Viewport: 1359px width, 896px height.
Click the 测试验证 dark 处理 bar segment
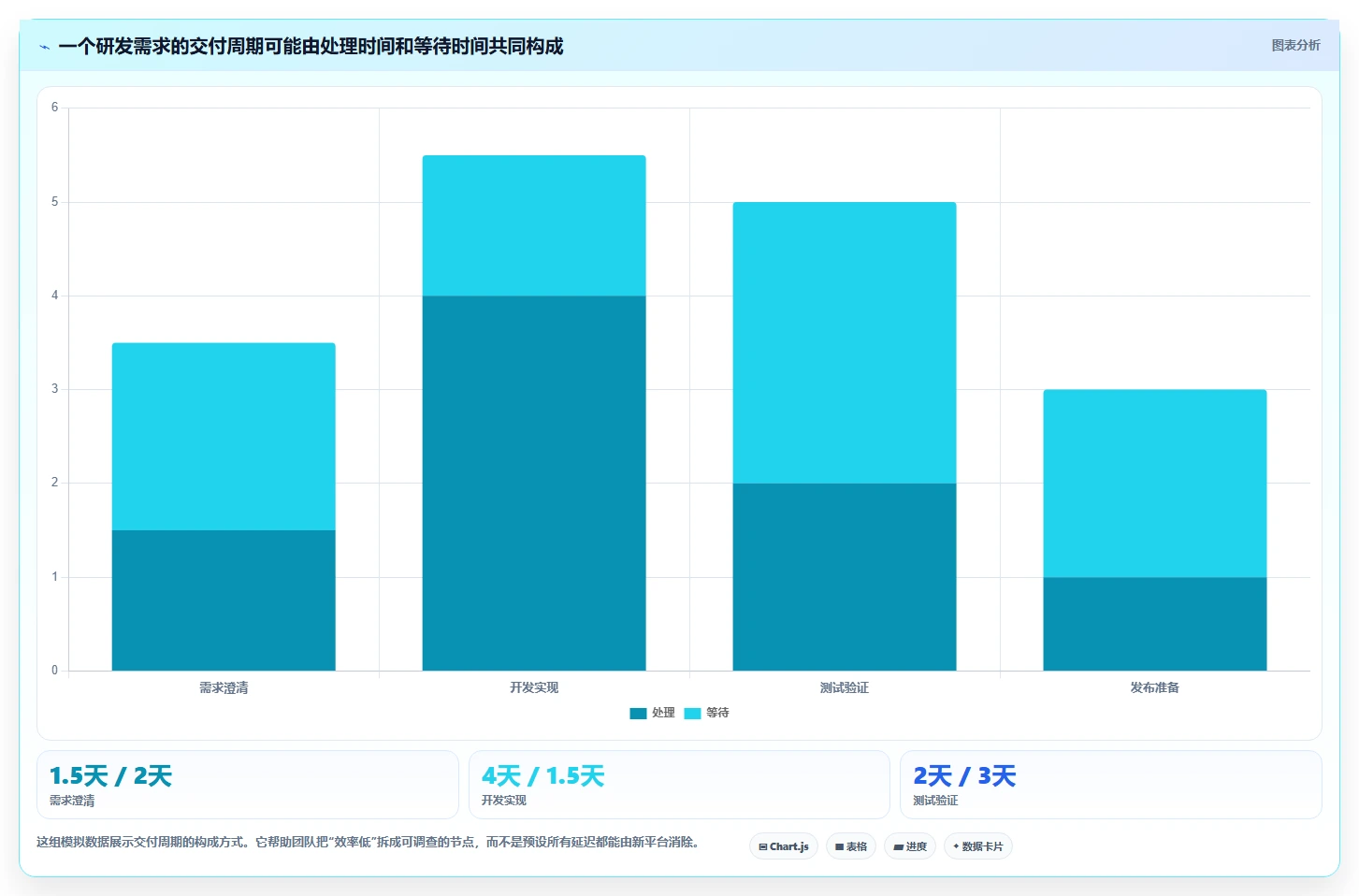[x=845, y=577]
